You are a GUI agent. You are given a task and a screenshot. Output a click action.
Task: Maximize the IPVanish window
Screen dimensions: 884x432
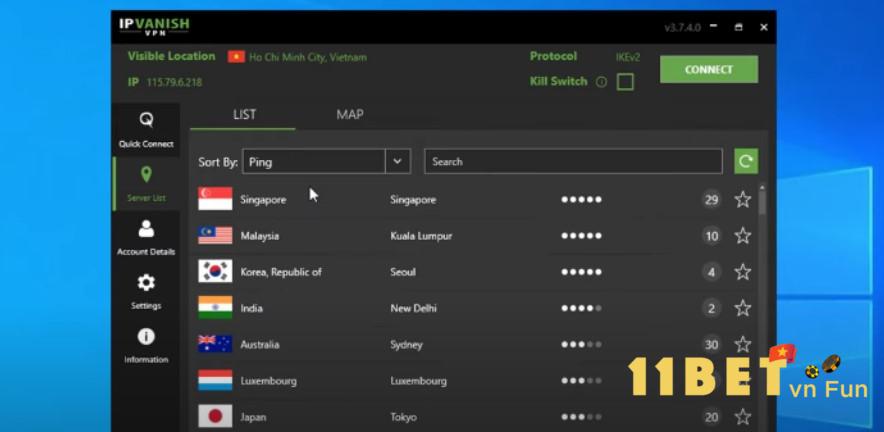tap(739, 27)
